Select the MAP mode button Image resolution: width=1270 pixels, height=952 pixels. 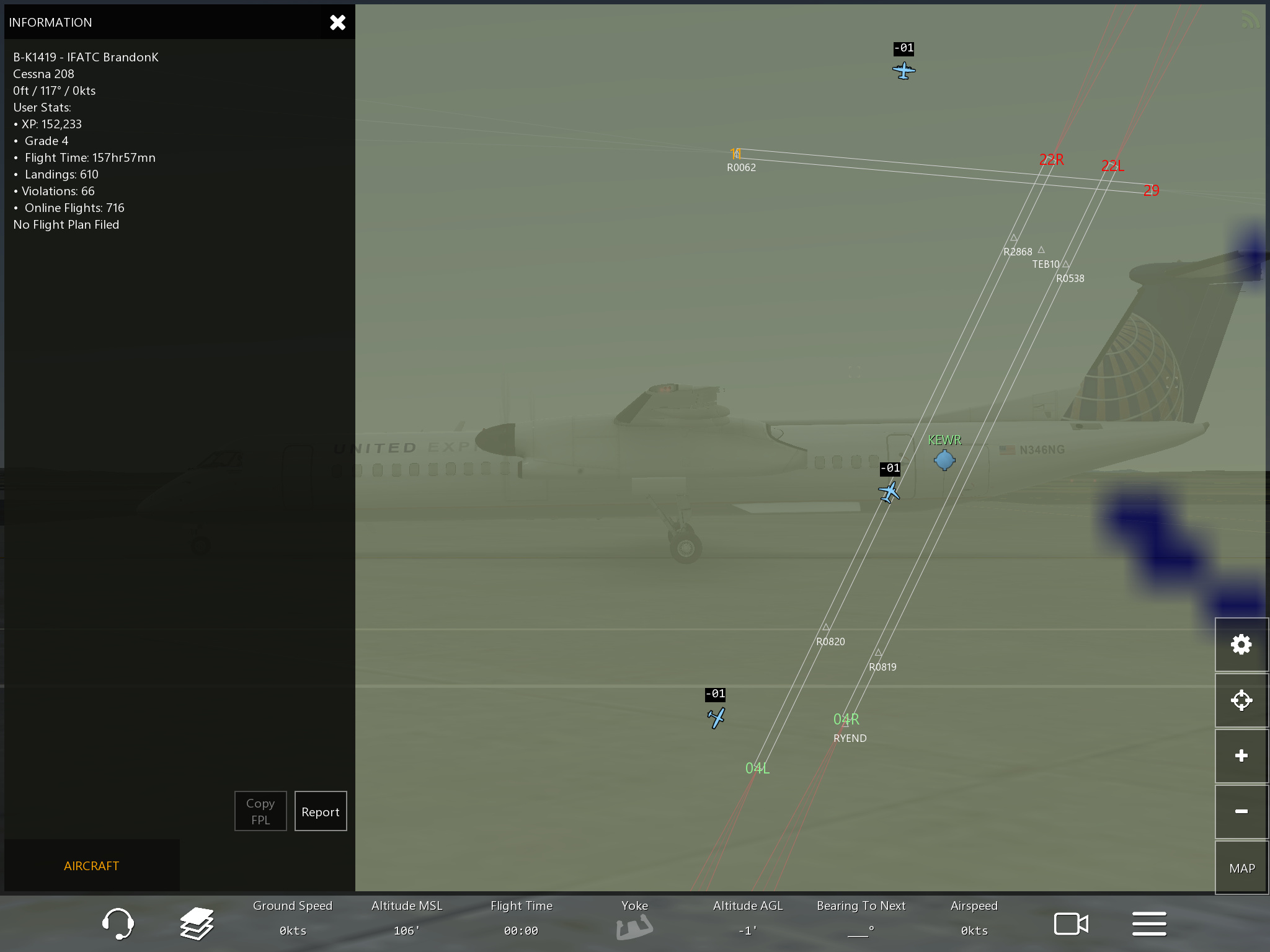[x=1241, y=868]
